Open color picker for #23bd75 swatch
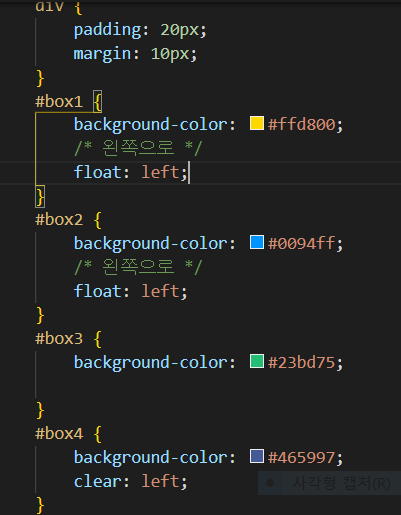Screen dimensions: 401x515 pyautogui.click(x=257, y=361)
